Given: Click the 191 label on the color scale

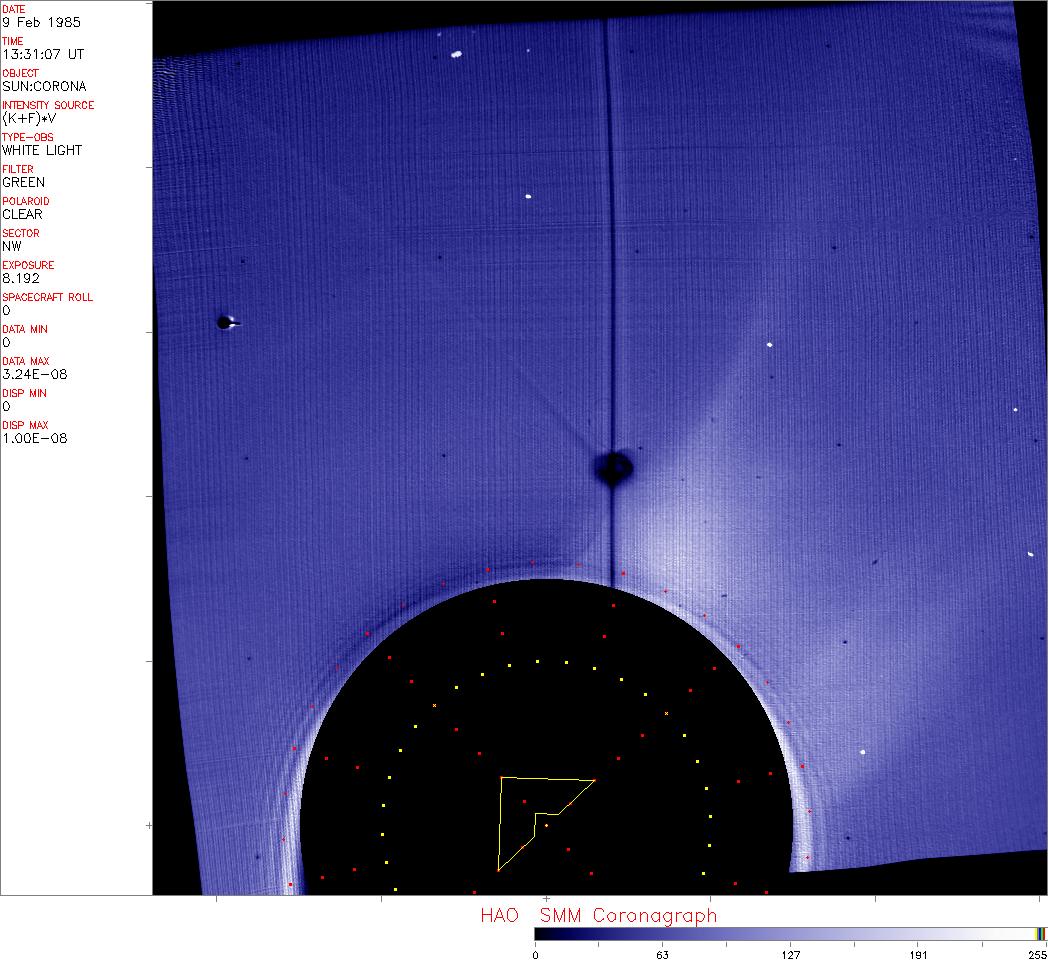Looking at the screenshot, I should 918,955.
